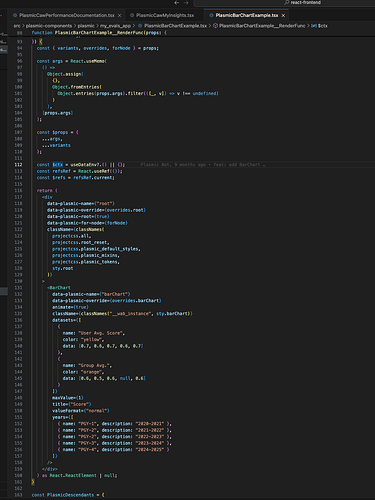Screen dimensions: 375x500
Task: Click the '[props.args]' dependency array
Action: pyautogui.click(x=57, y=113)
